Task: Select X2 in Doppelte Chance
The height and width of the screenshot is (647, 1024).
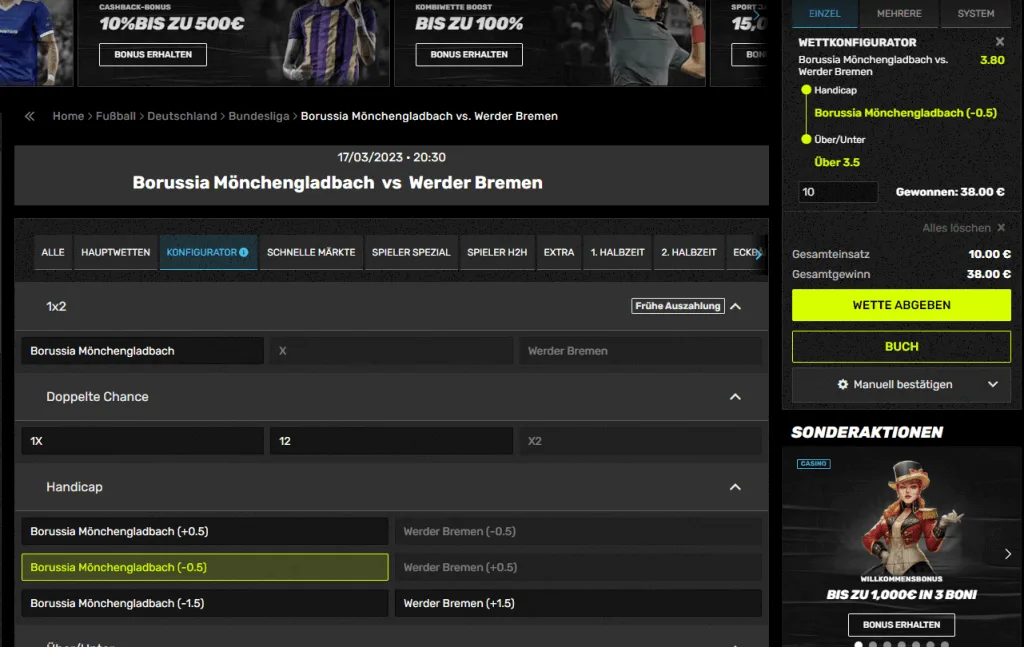Action: [x=641, y=441]
